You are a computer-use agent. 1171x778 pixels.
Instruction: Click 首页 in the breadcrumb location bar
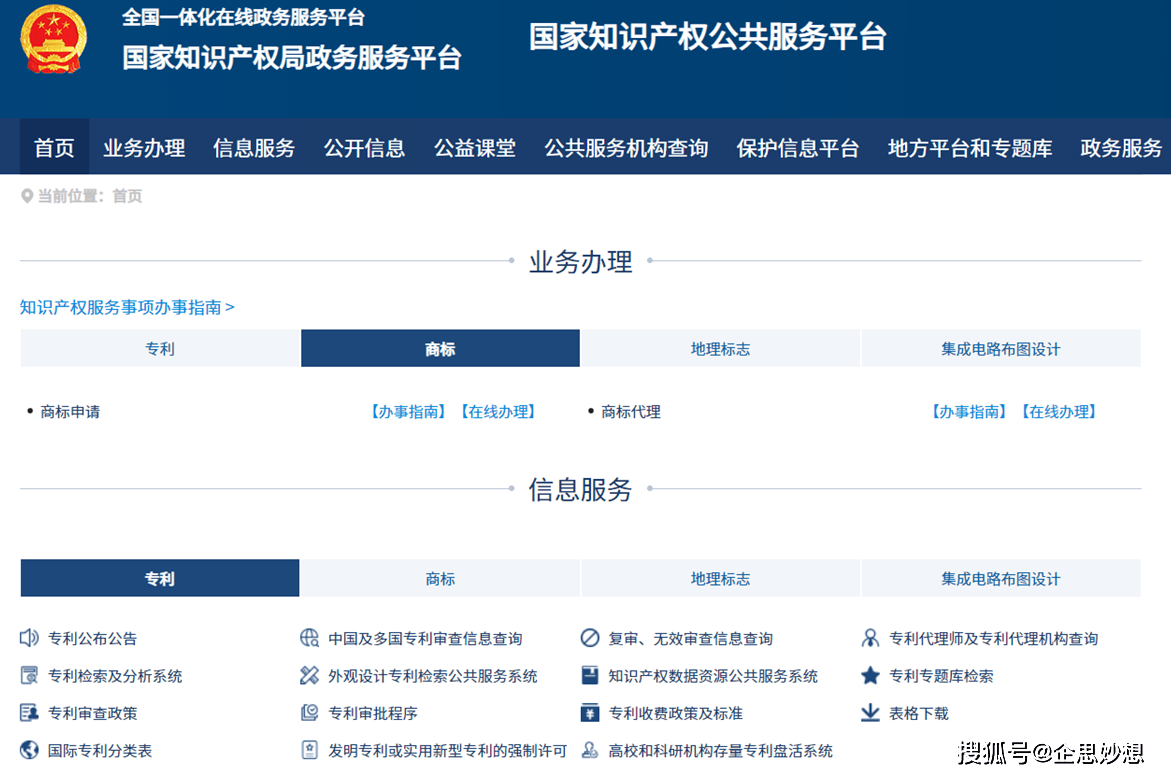[x=127, y=197]
